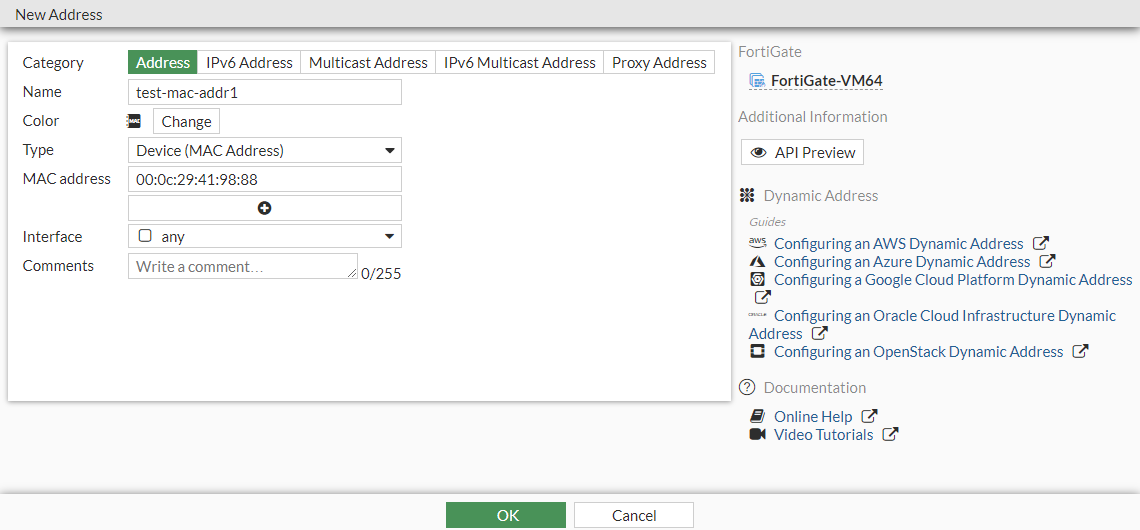Screen dimensions: 1140x530
Task: Click the OpenStack logo icon
Action: click(757, 351)
